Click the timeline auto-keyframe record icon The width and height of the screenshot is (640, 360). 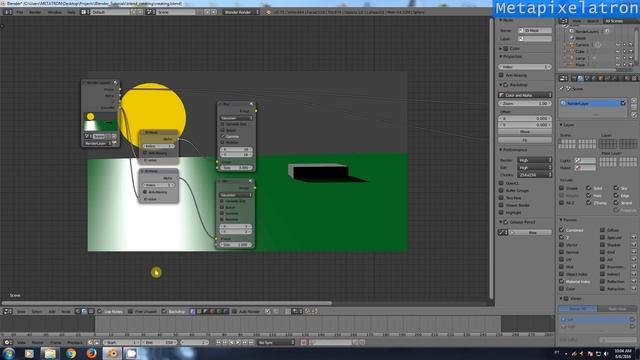303,342
